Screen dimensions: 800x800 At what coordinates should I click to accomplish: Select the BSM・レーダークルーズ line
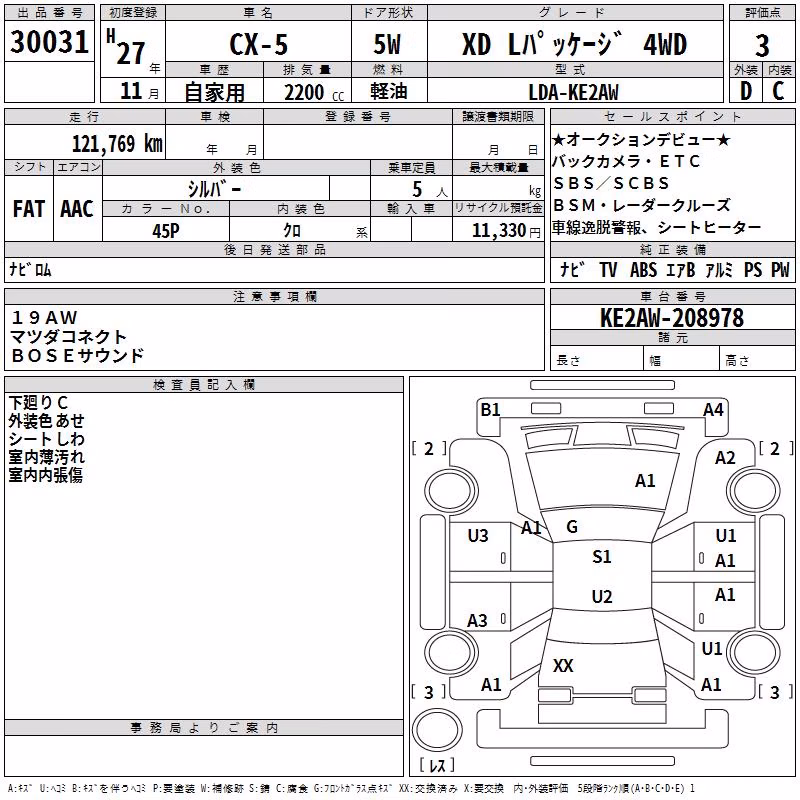tap(642, 205)
